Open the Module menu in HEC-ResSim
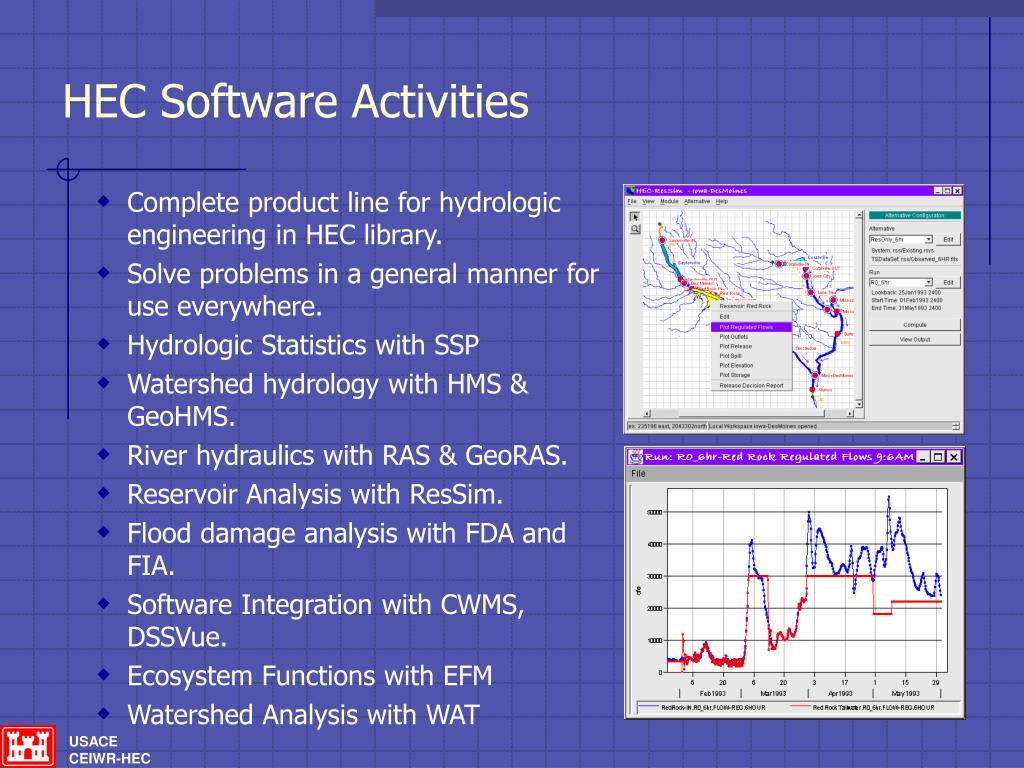 click(669, 201)
